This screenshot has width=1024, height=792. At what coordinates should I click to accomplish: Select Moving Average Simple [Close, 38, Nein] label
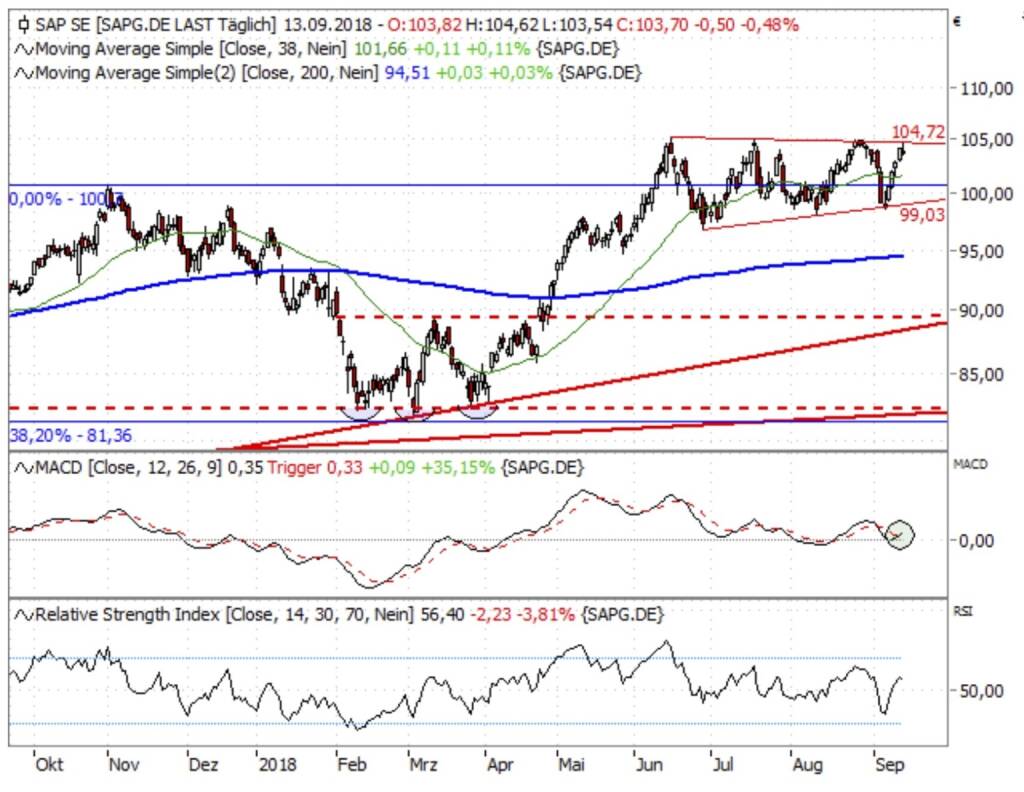191,50
